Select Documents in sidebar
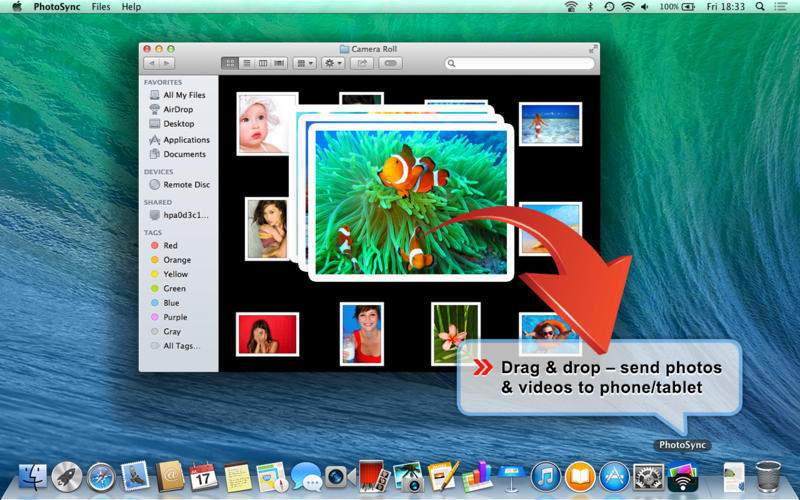800x500 pixels. (x=178, y=154)
